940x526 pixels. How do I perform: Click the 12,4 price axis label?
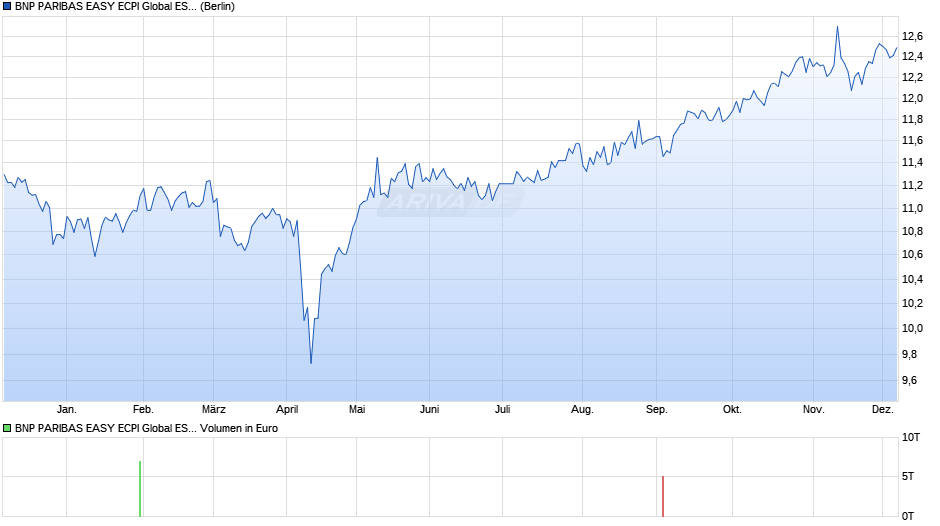point(912,56)
